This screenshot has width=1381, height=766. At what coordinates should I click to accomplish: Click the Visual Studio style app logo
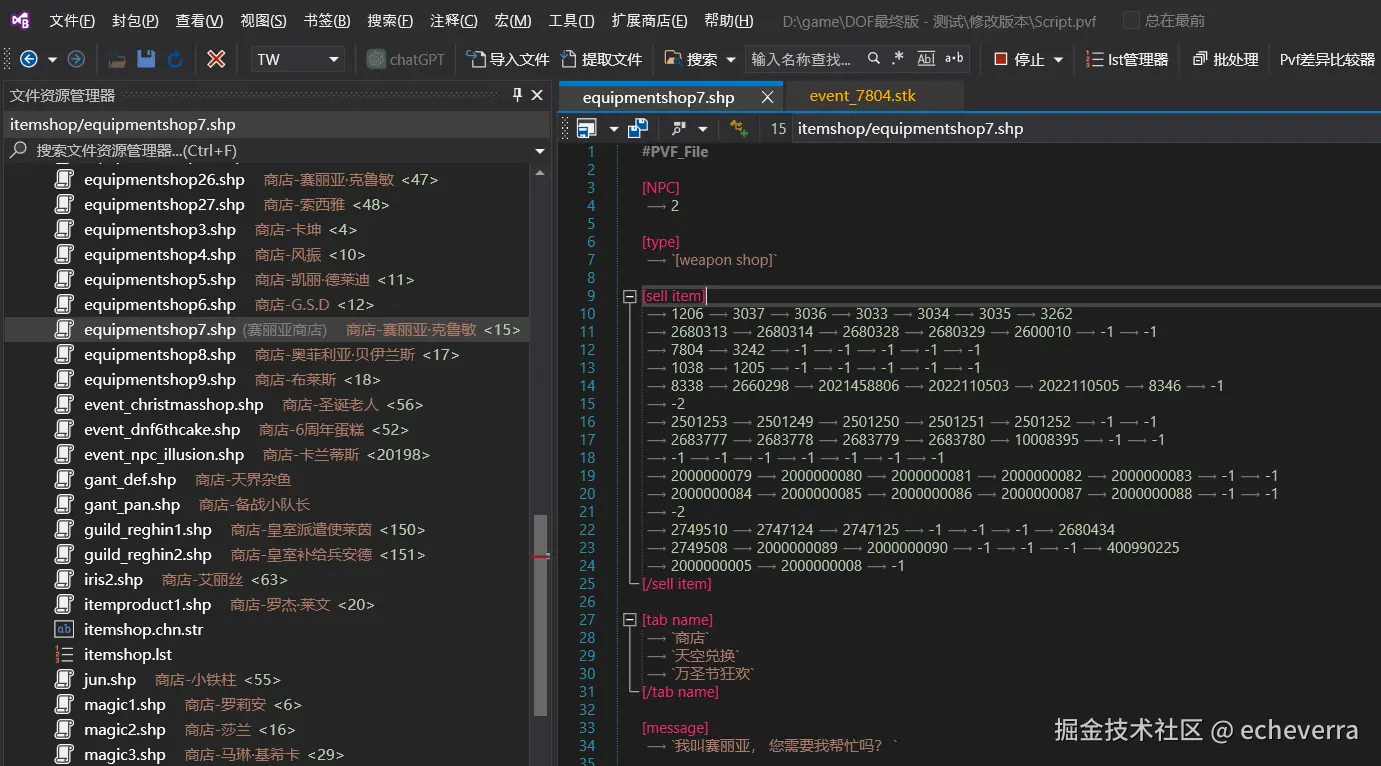20,20
